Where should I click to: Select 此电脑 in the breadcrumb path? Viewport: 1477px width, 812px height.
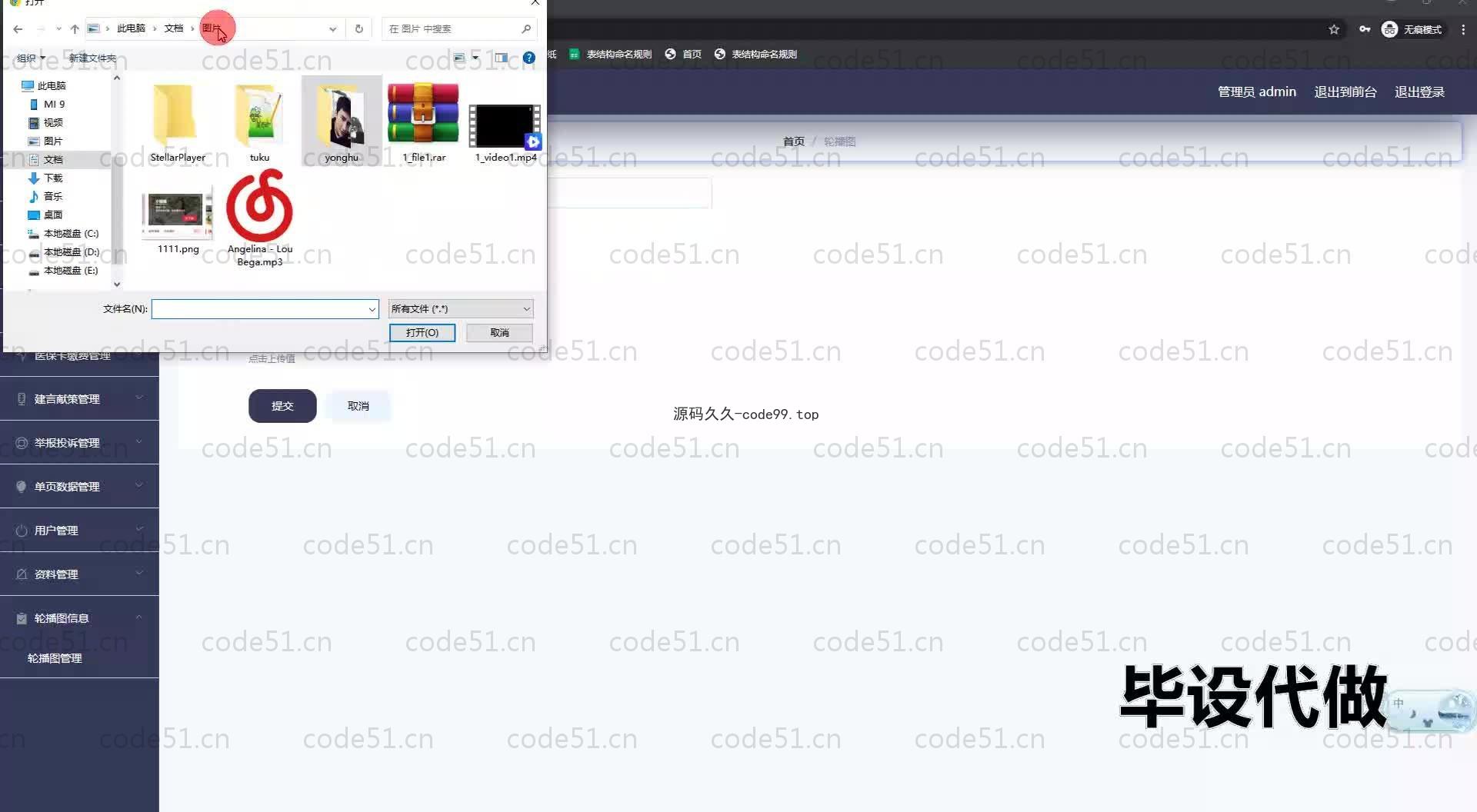131,28
